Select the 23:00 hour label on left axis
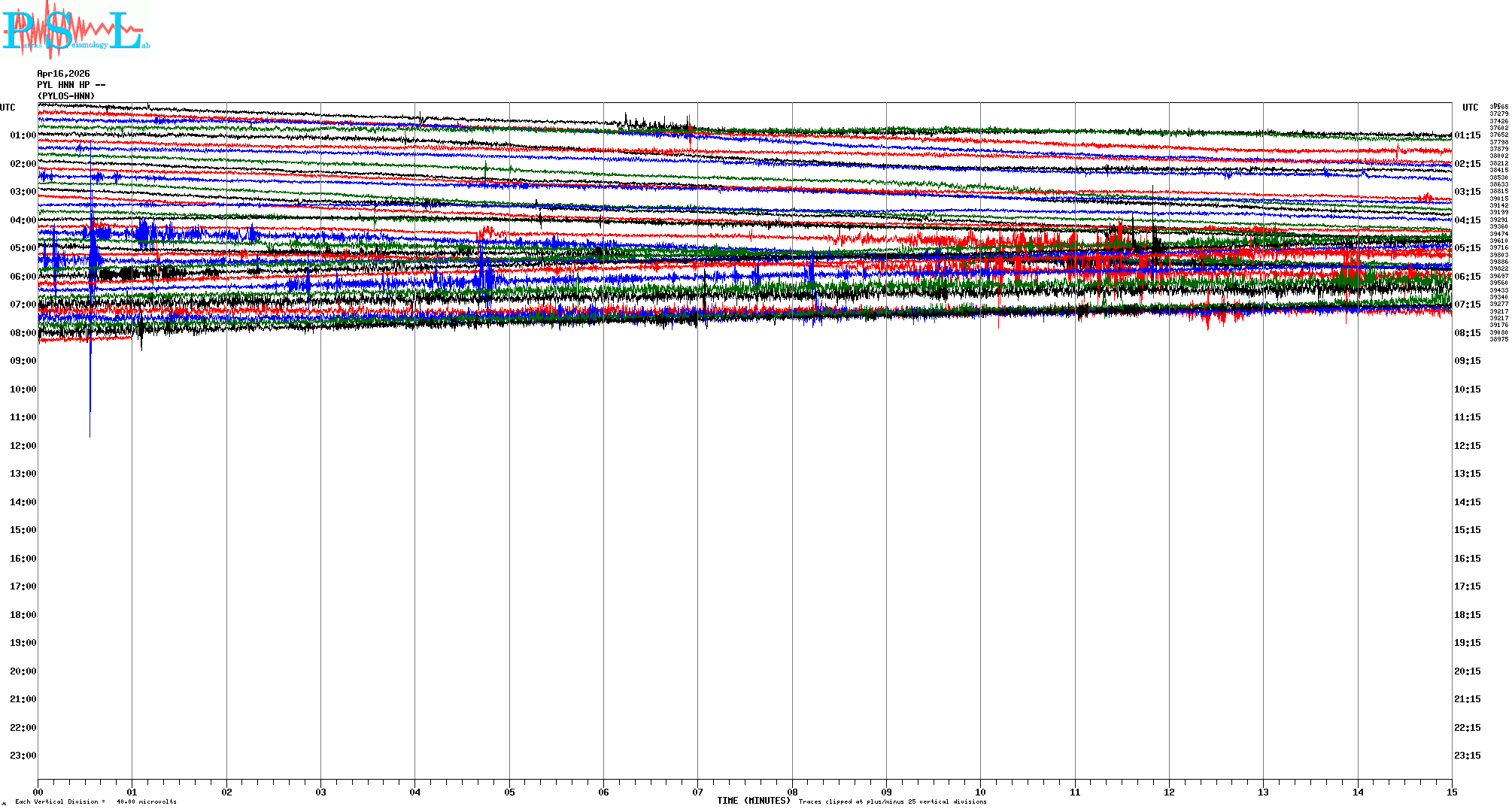The width and height of the screenshot is (1512, 812). click(23, 756)
